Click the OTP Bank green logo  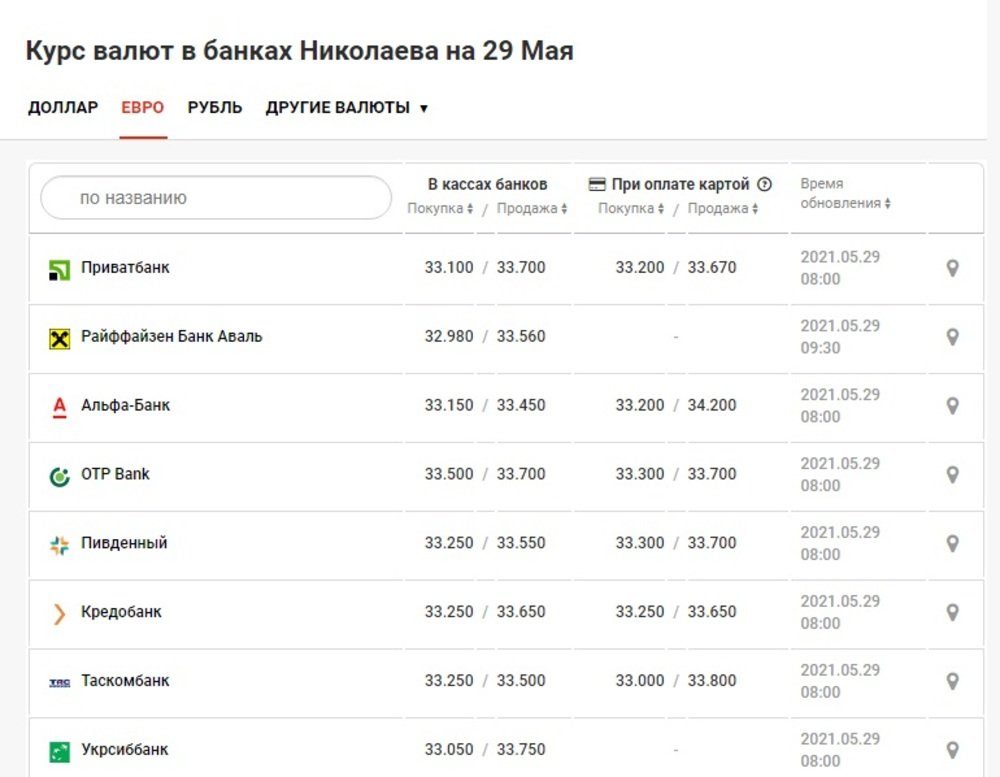pyautogui.click(x=59, y=476)
